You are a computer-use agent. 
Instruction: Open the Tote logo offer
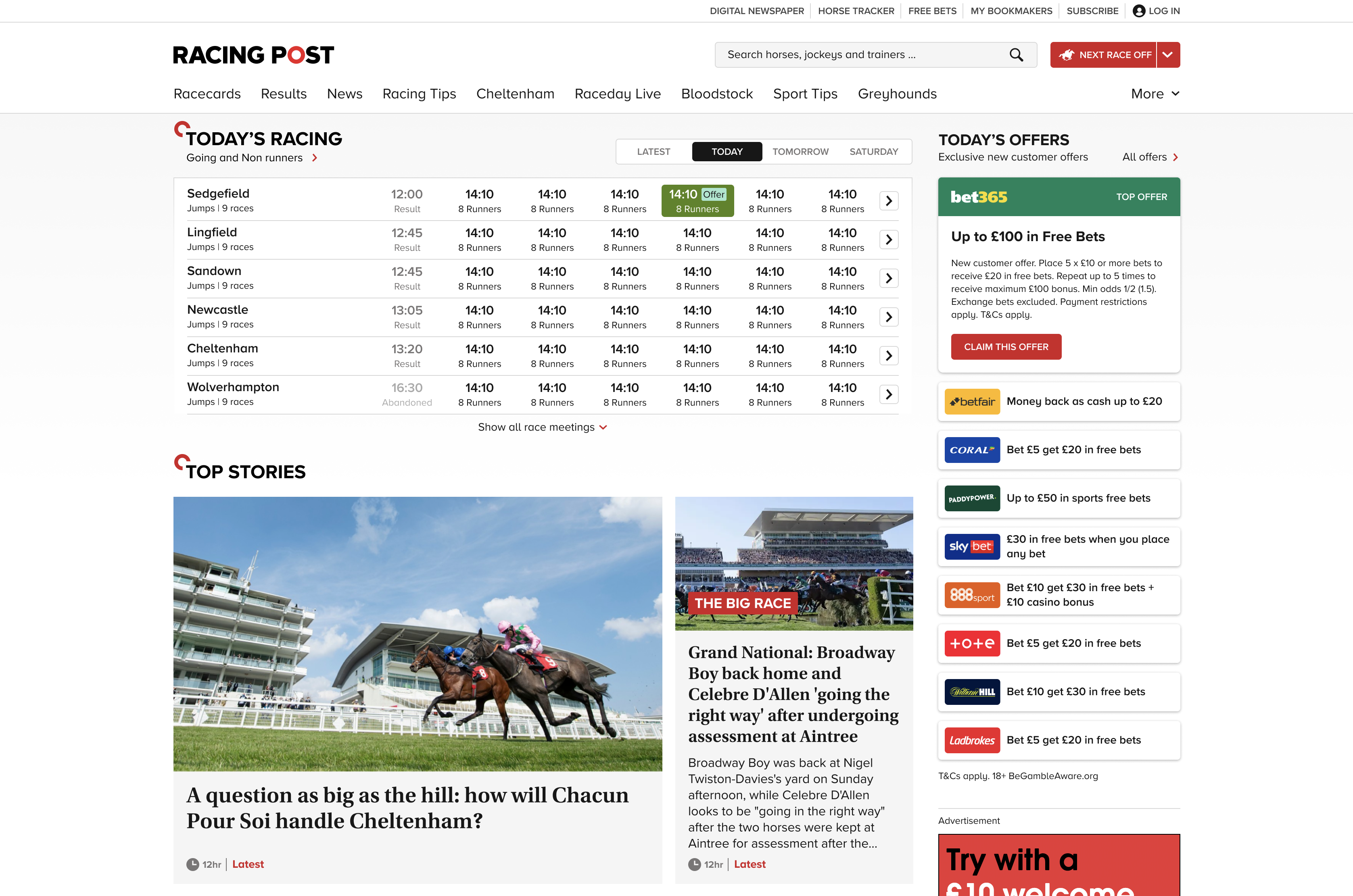(972, 644)
